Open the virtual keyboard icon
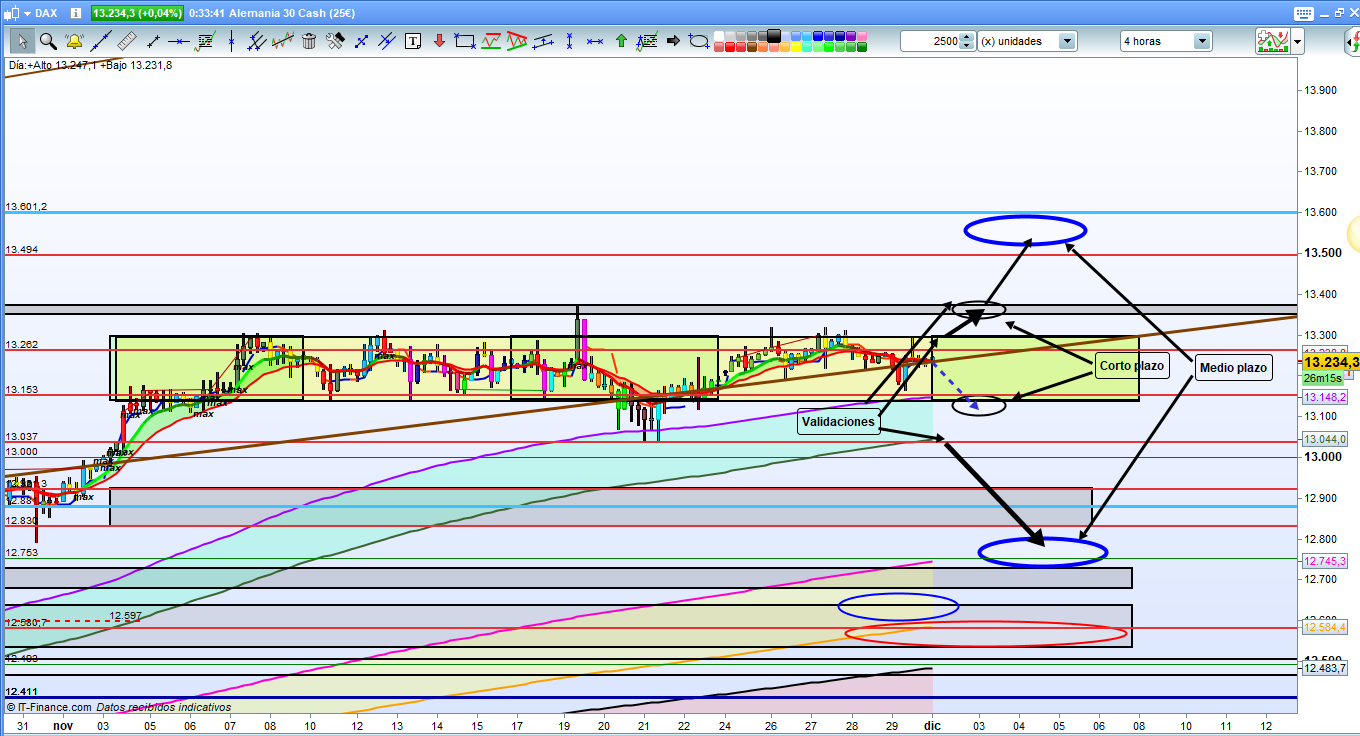This screenshot has height=736, width=1360. [1301, 13]
